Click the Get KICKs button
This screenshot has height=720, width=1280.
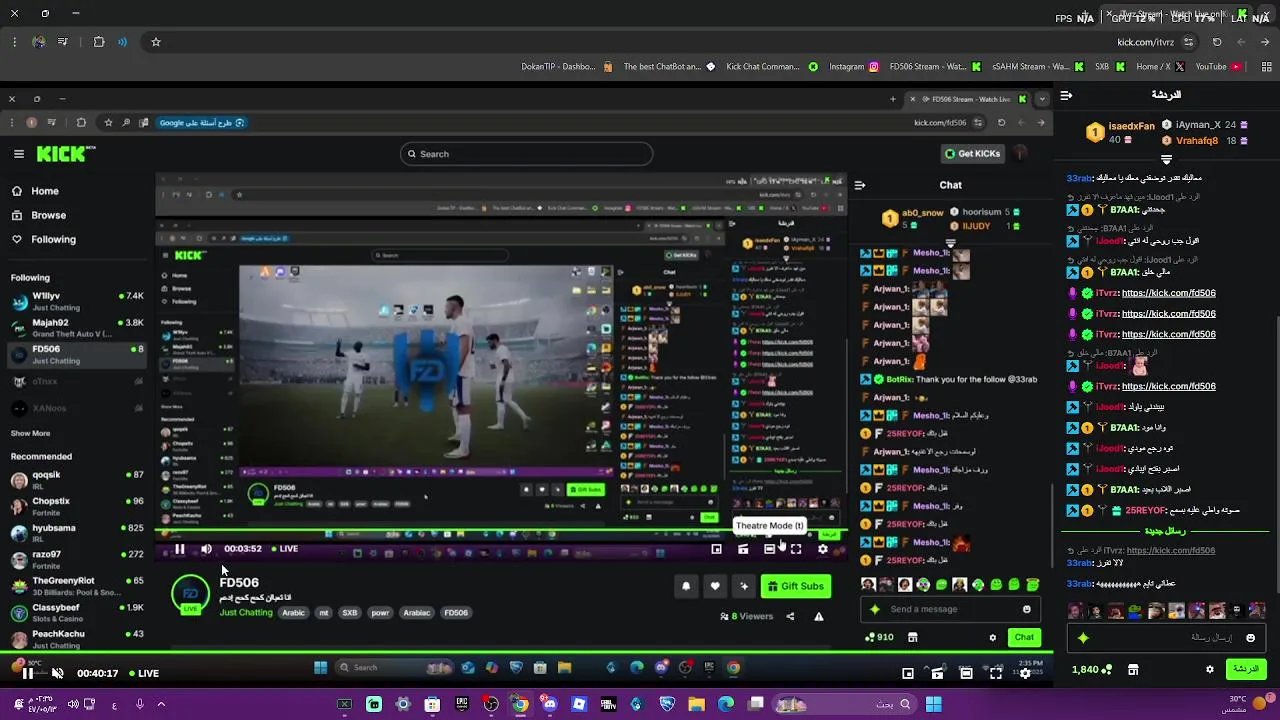pyautogui.click(x=972, y=153)
